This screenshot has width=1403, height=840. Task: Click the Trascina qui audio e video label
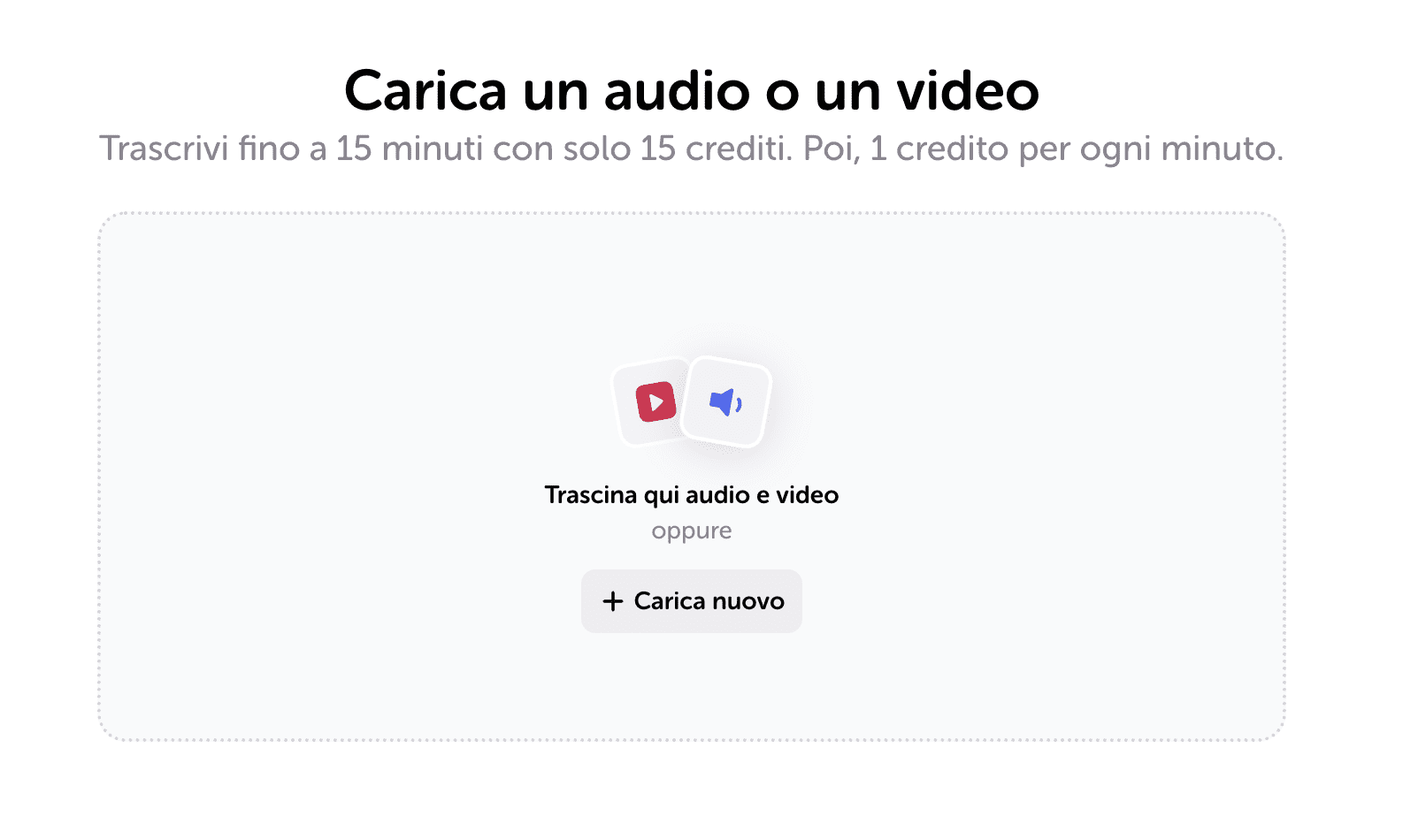(692, 495)
